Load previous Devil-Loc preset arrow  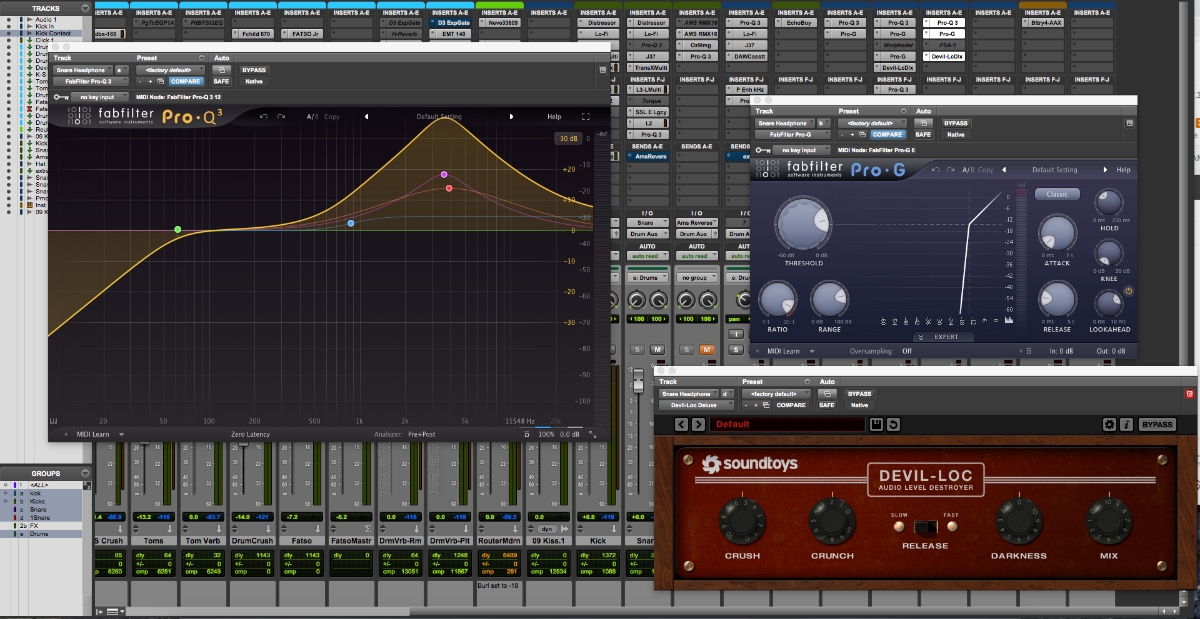[682, 425]
